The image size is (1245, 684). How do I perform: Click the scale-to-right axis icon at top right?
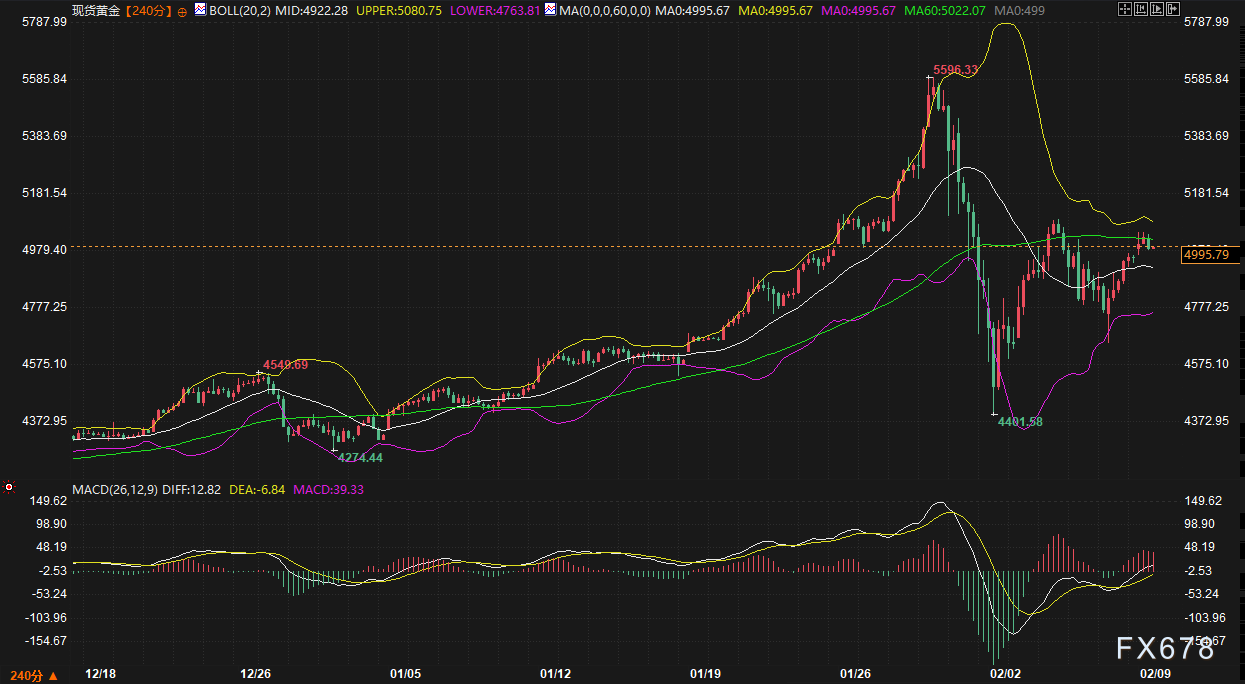click(1157, 9)
